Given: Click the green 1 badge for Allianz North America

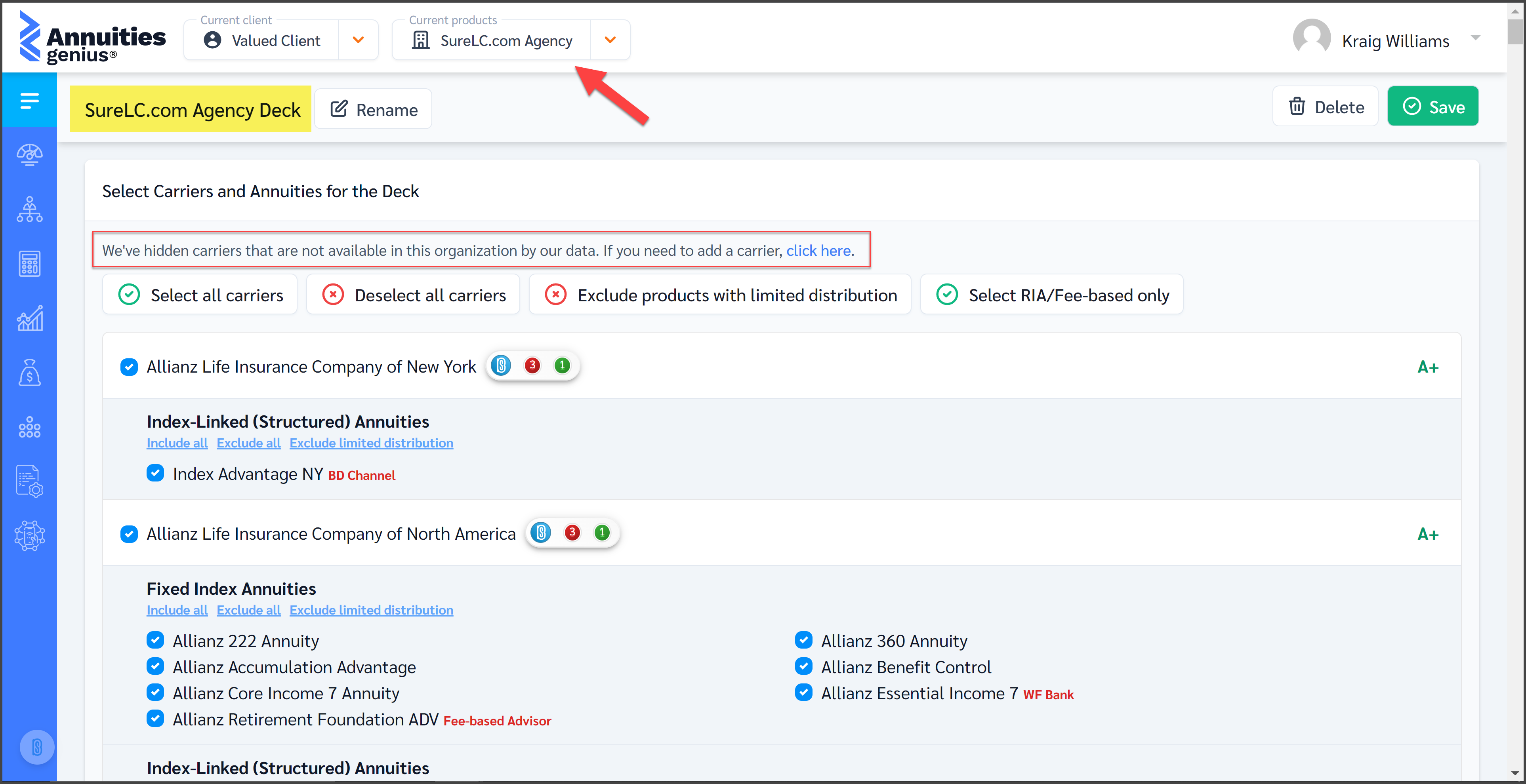Looking at the screenshot, I should point(602,533).
